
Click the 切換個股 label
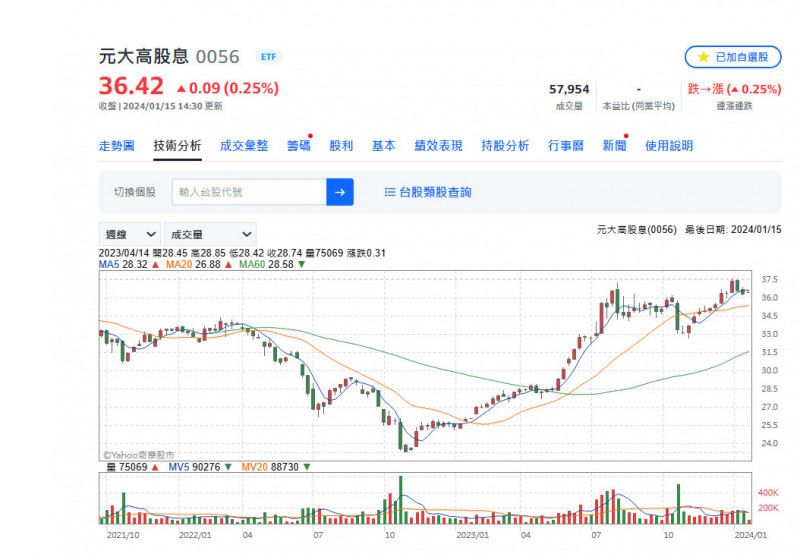point(135,192)
